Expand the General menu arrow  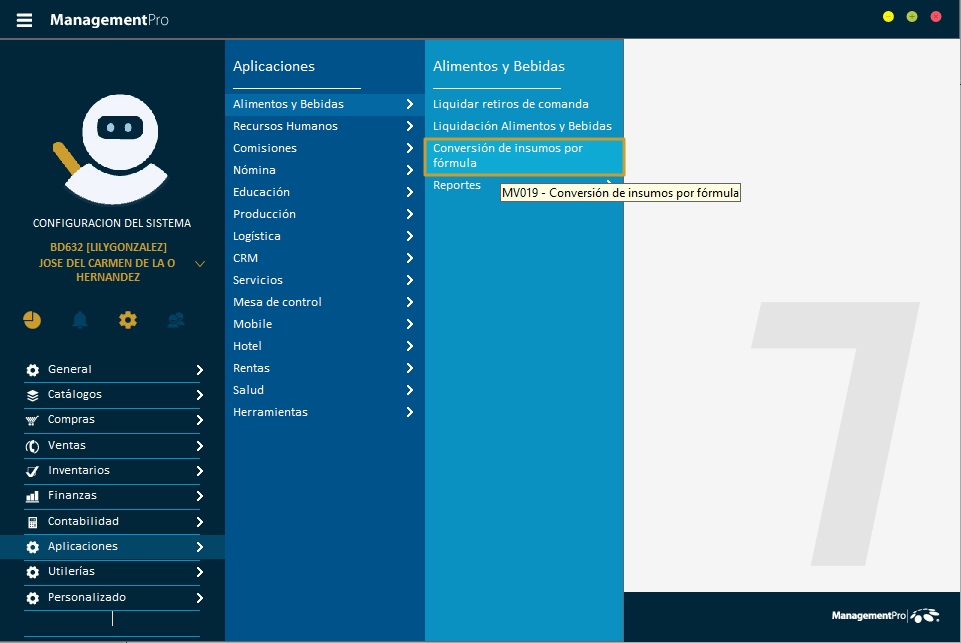pos(199,370)
